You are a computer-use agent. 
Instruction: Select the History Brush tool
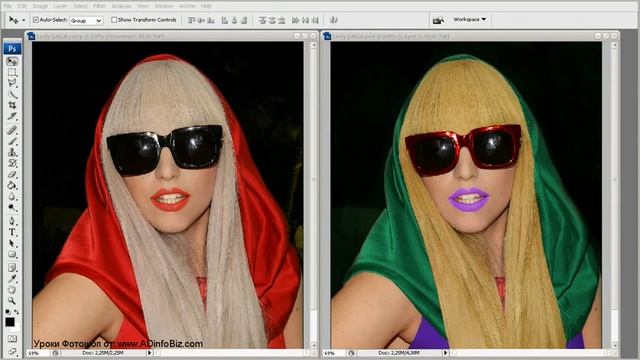(x=12, y=163)
